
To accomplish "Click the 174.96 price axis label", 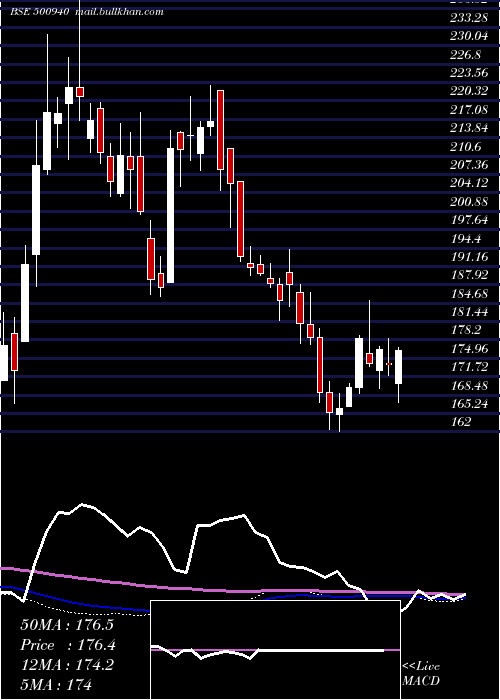I will (468, 349).
